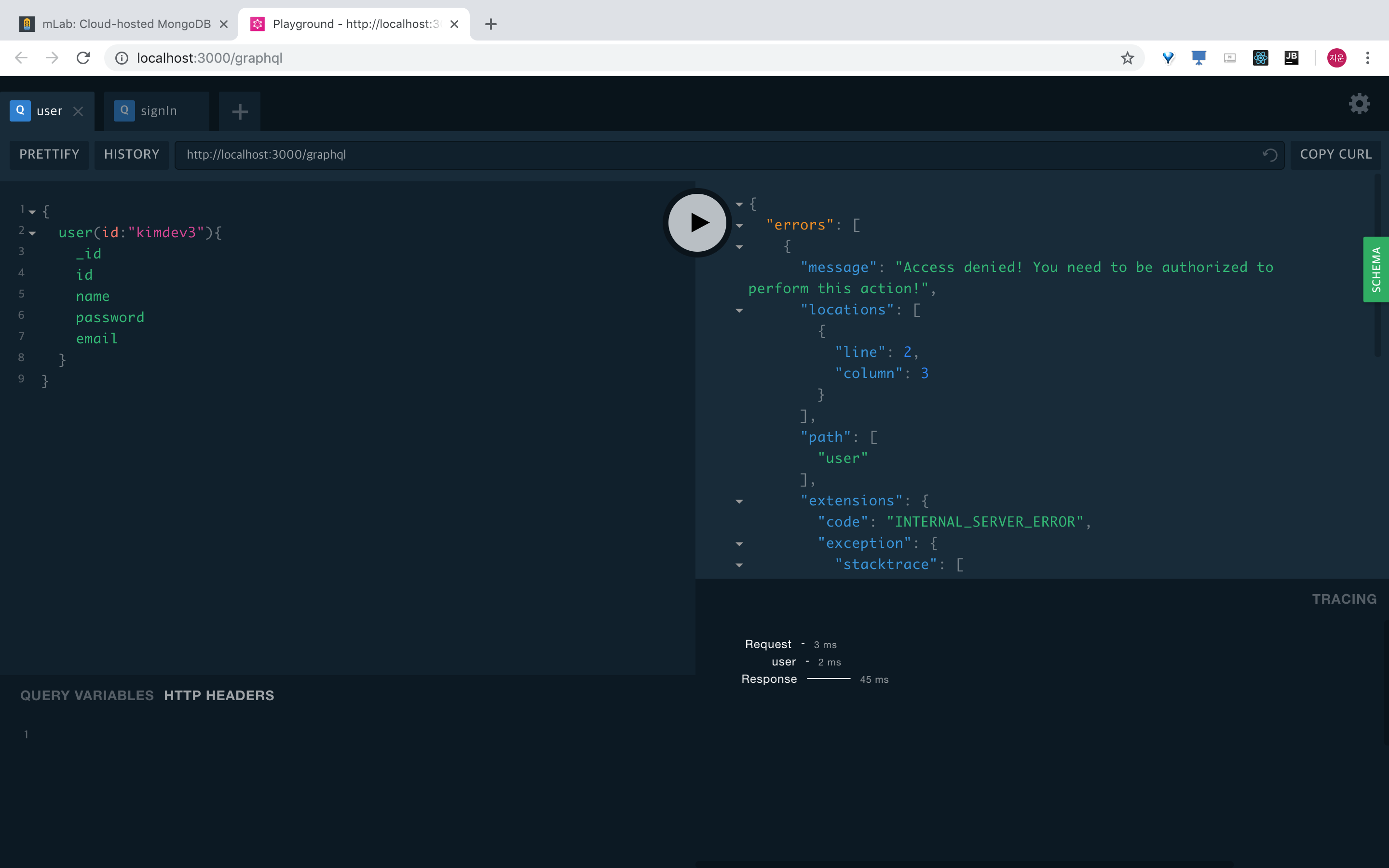Go forward in browser history
The height and width of the screenshot is (868, 1389).
(x=52, y=58)
